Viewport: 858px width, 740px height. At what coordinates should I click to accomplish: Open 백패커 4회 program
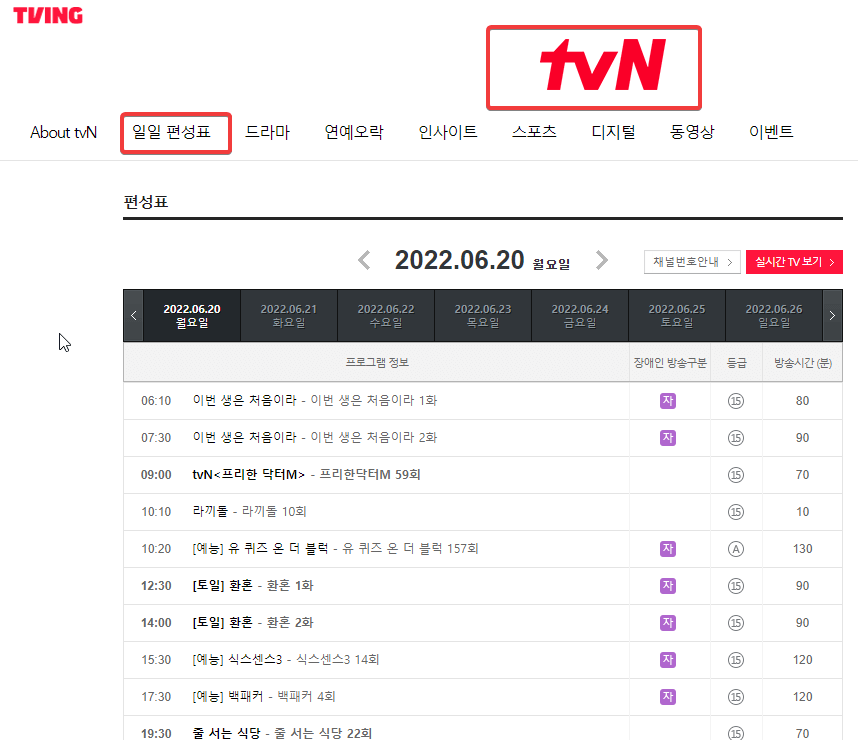coord(264,697)
